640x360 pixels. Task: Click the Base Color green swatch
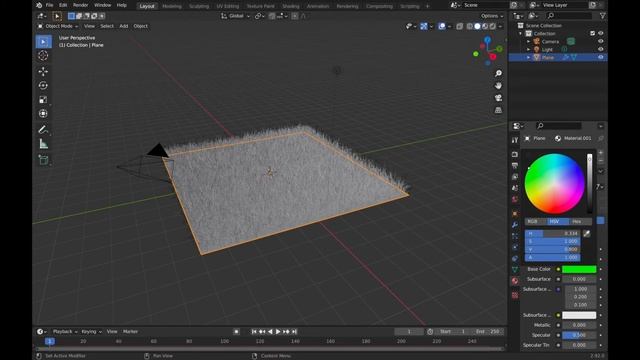579,269
